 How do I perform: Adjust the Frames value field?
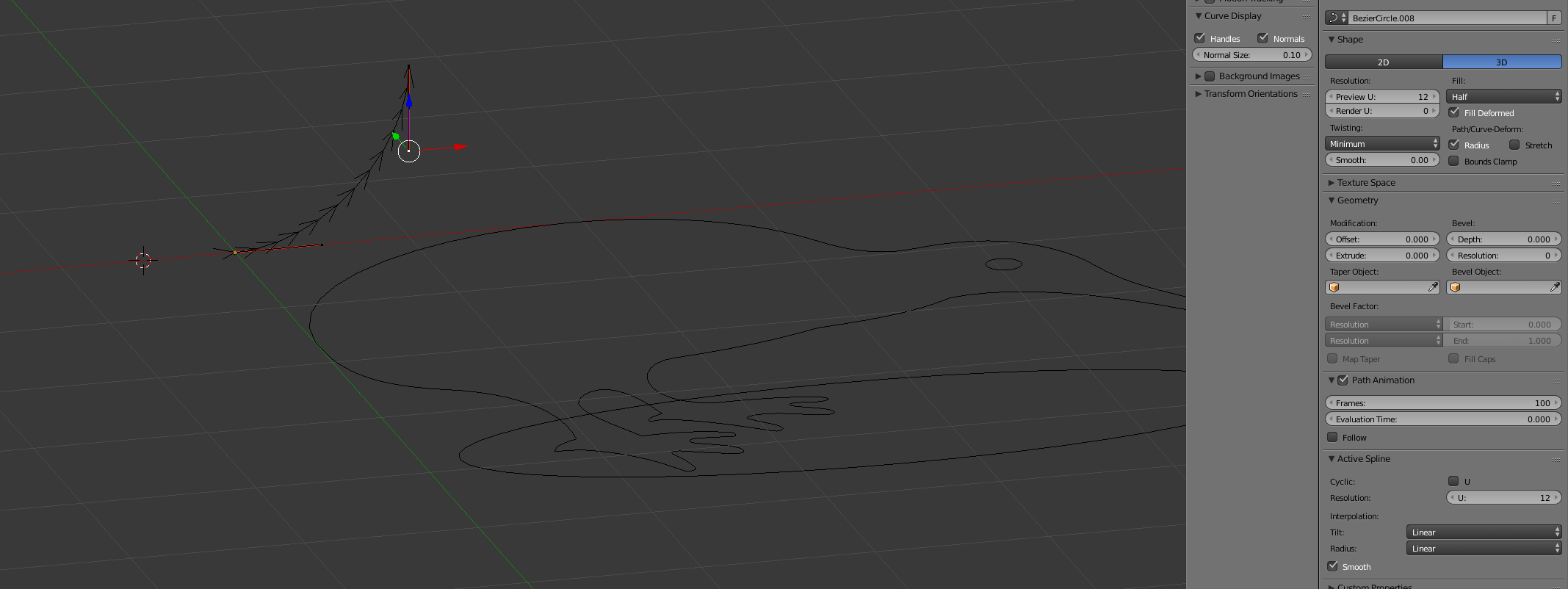(x=1443, y=403)
